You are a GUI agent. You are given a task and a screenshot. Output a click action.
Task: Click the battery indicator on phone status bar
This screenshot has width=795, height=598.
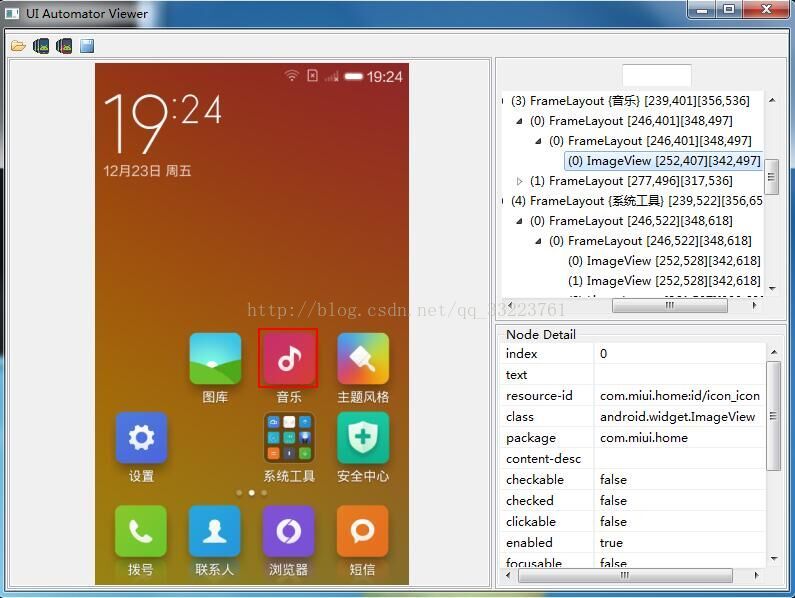(x=354, y=77)
